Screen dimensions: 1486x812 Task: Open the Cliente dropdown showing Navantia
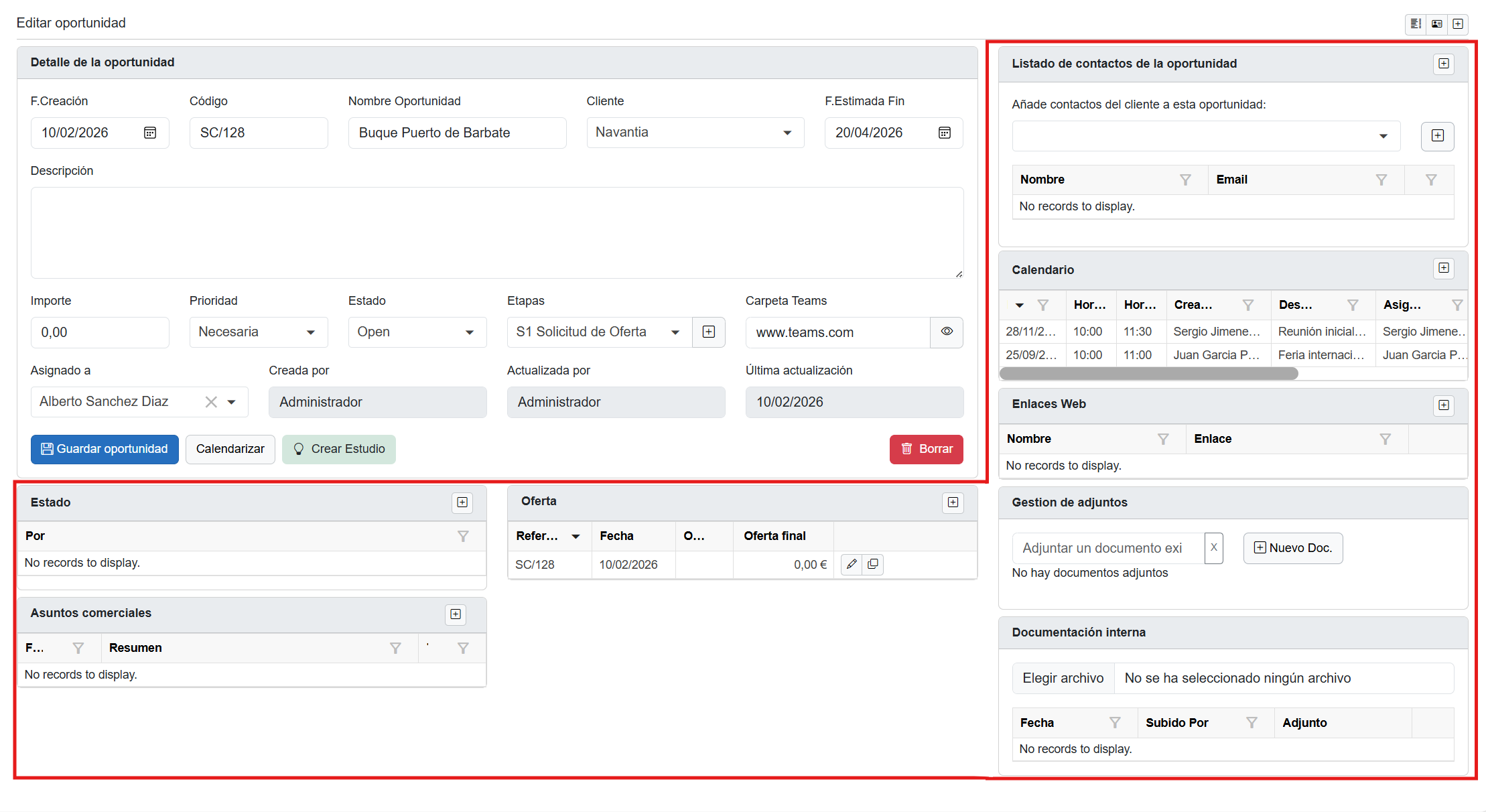[x=695, y=133]
